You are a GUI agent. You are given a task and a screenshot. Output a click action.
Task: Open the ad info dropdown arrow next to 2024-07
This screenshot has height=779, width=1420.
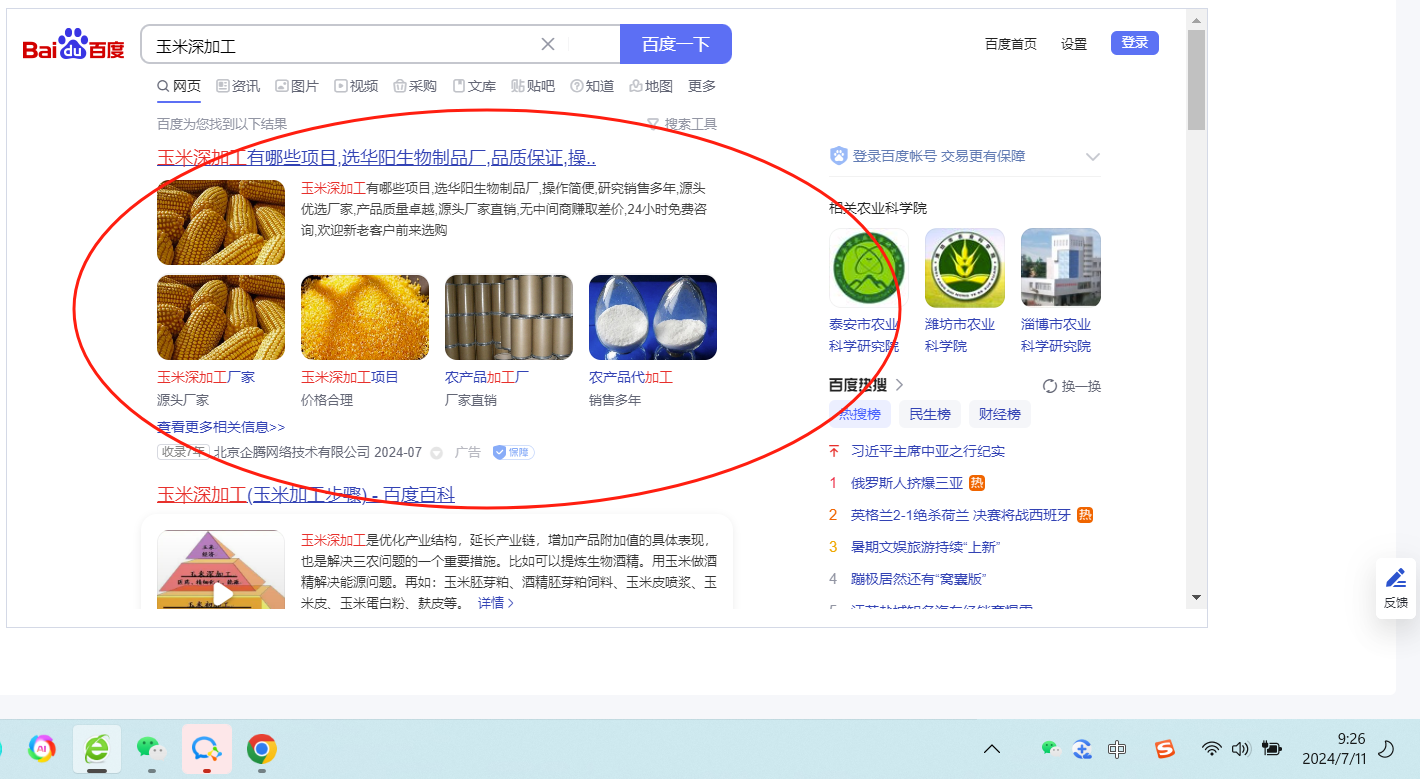(x=436, y=453)
